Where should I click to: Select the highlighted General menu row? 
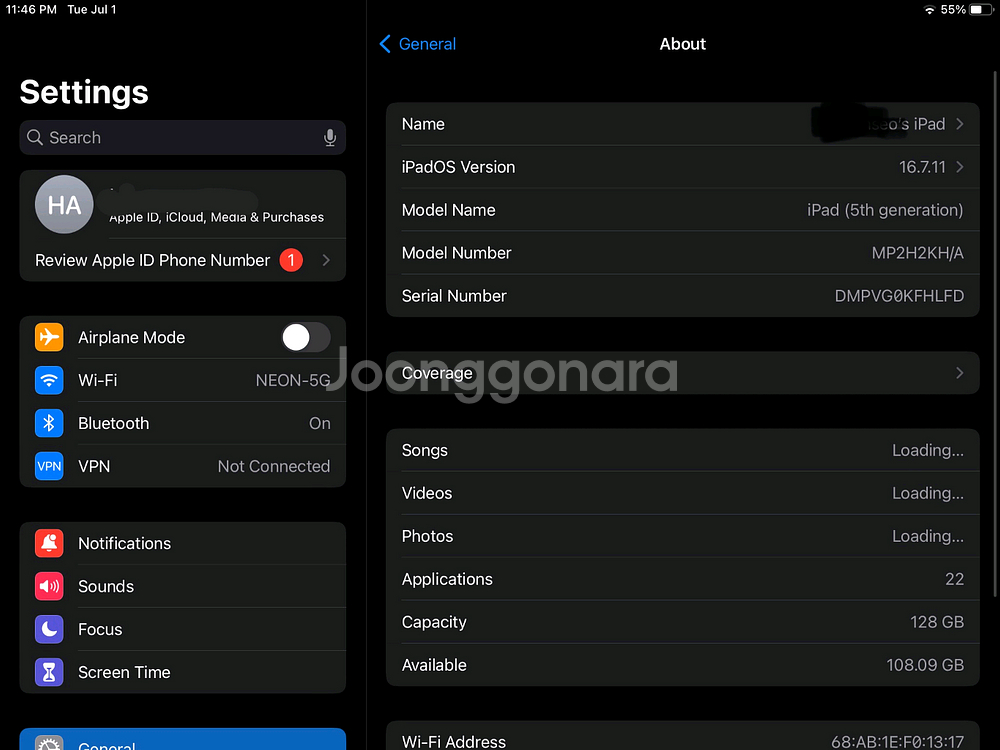point(183,739)
